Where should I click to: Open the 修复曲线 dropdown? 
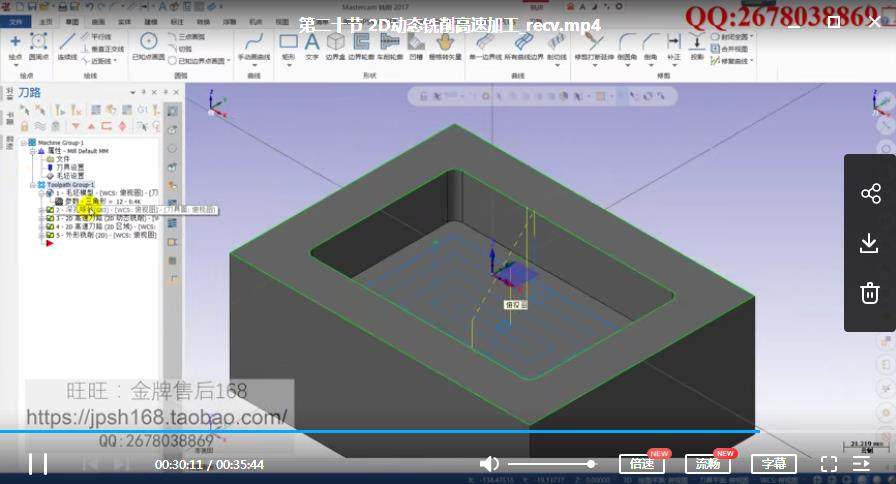click(751, 61)
